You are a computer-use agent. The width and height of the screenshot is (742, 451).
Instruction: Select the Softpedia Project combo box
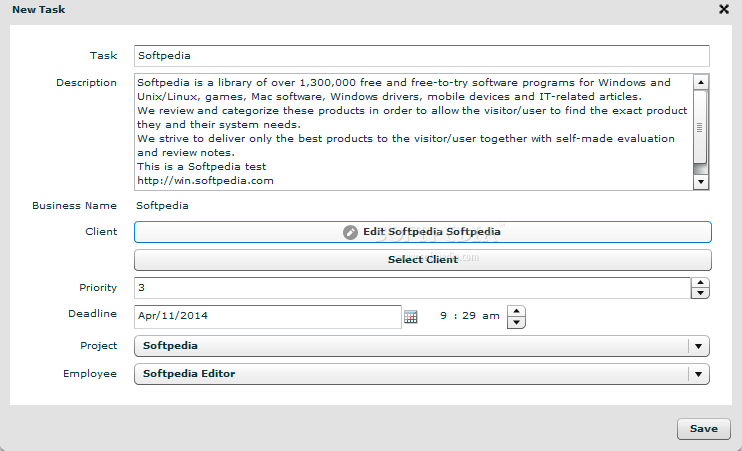coord(422,346)
